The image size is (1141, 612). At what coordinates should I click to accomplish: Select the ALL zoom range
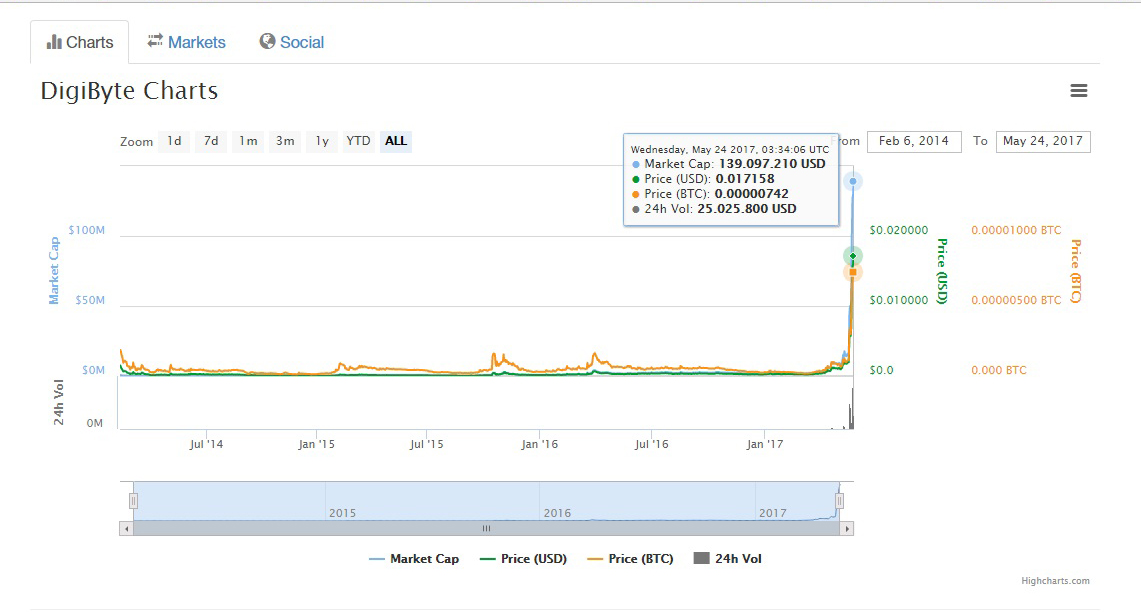(x=396, y=141)
